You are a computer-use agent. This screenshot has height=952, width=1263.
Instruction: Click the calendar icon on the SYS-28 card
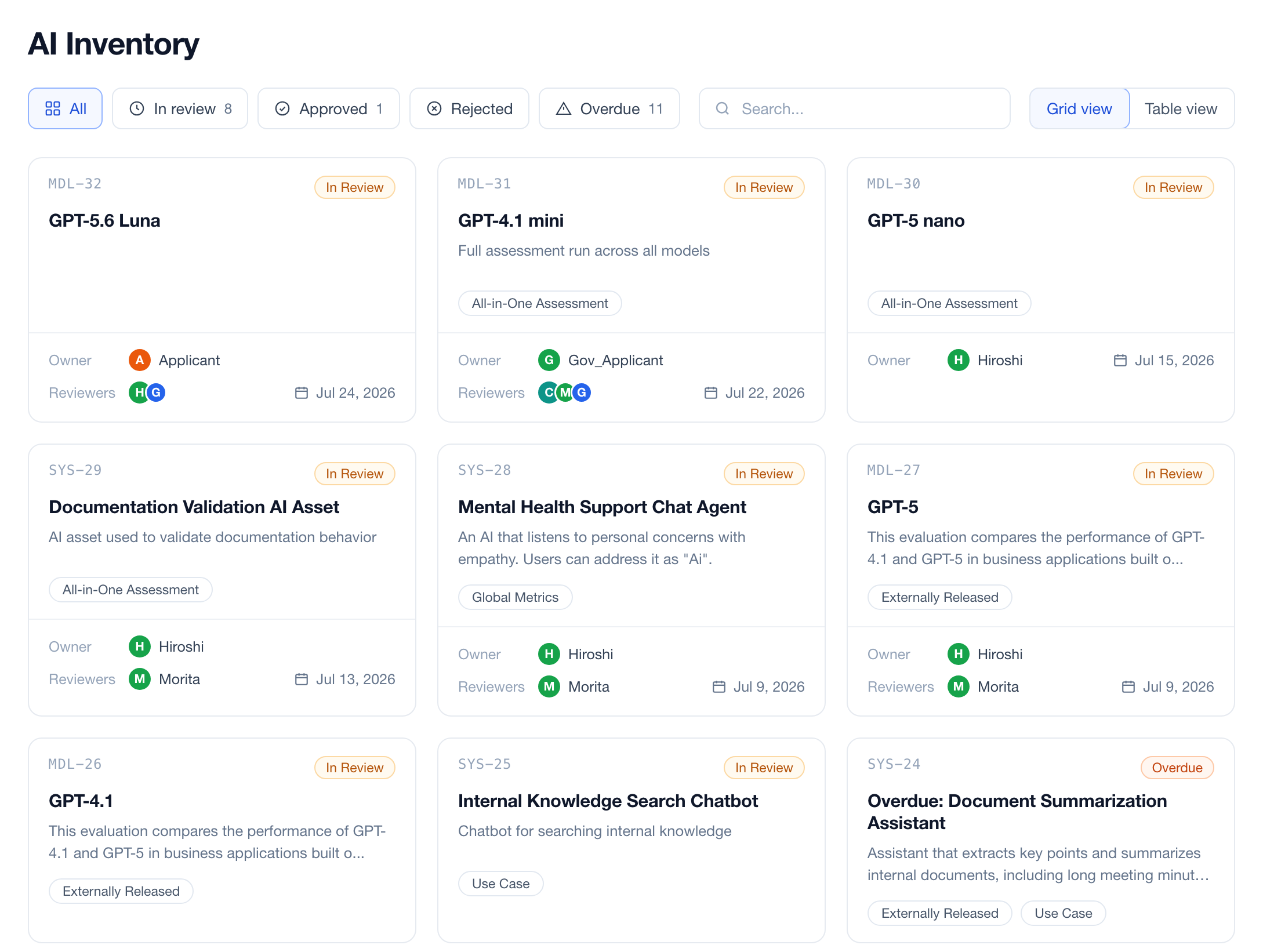click(x=719, y=686)
